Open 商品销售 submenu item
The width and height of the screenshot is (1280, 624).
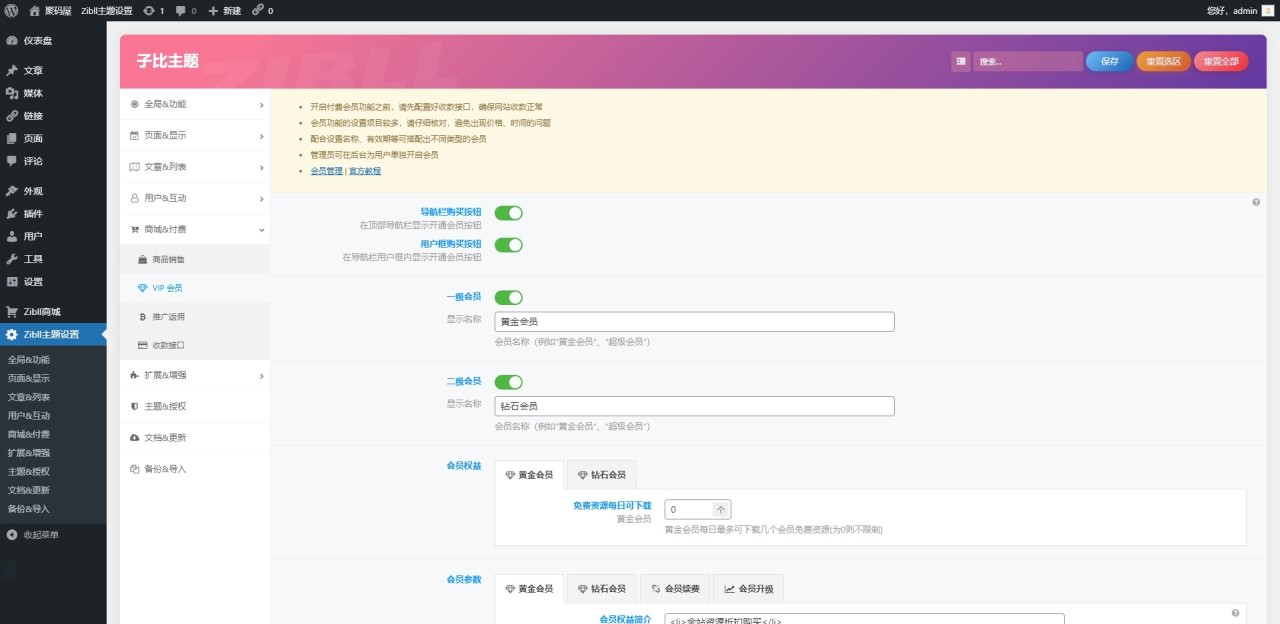[x=195, y=259]
